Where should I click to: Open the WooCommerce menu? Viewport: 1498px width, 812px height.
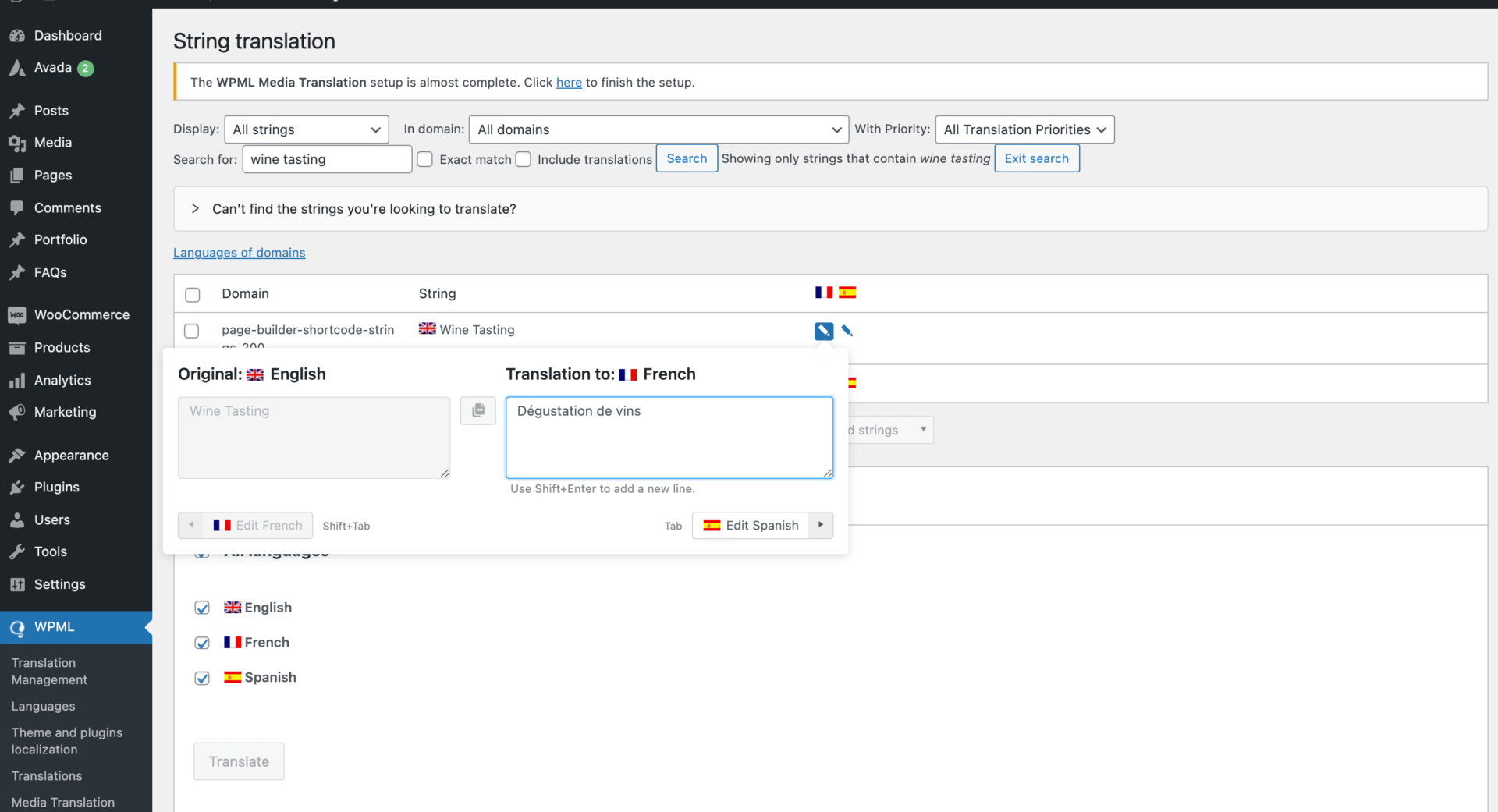(x=82, y=315)
